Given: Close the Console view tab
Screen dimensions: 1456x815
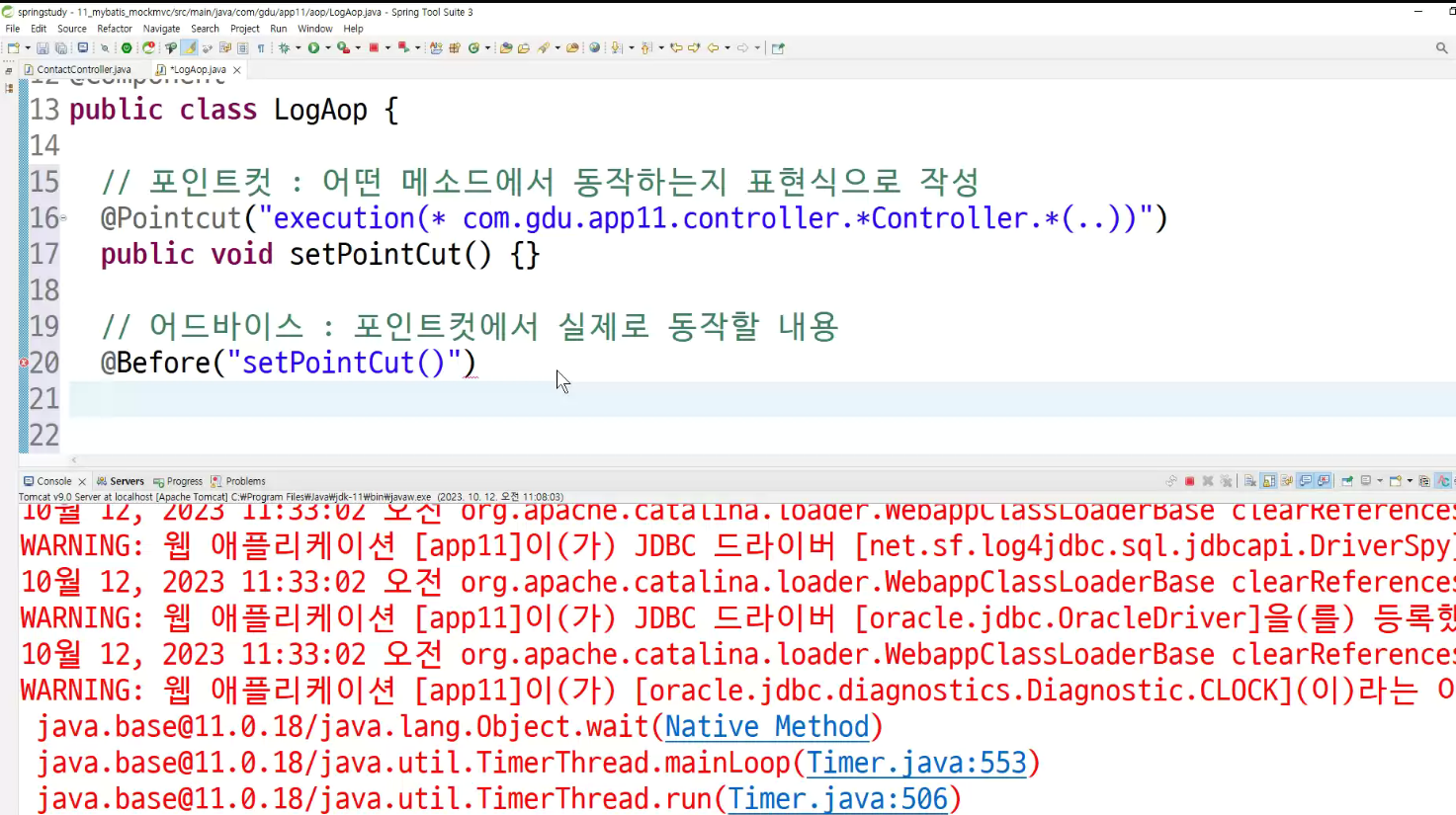Looking at the screenshot, I should (x=82, y=481).
